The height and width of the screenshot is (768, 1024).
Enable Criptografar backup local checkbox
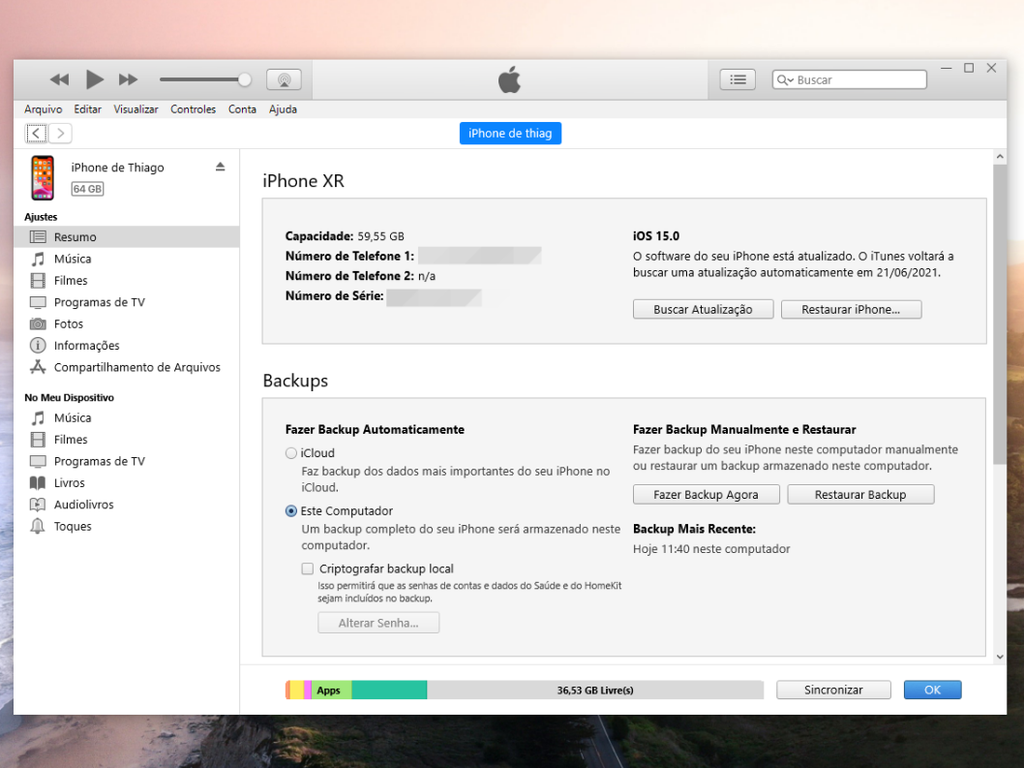coord(308,569)
